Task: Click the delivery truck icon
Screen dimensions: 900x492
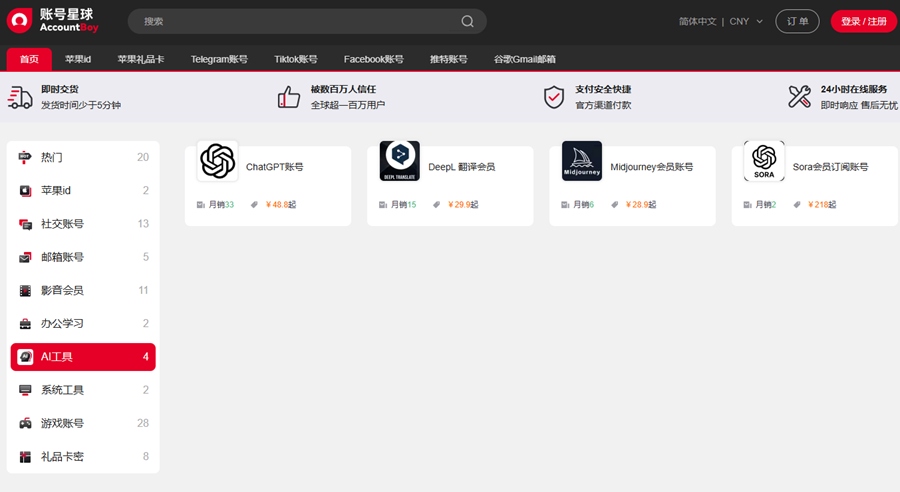Action: [20, 98]
